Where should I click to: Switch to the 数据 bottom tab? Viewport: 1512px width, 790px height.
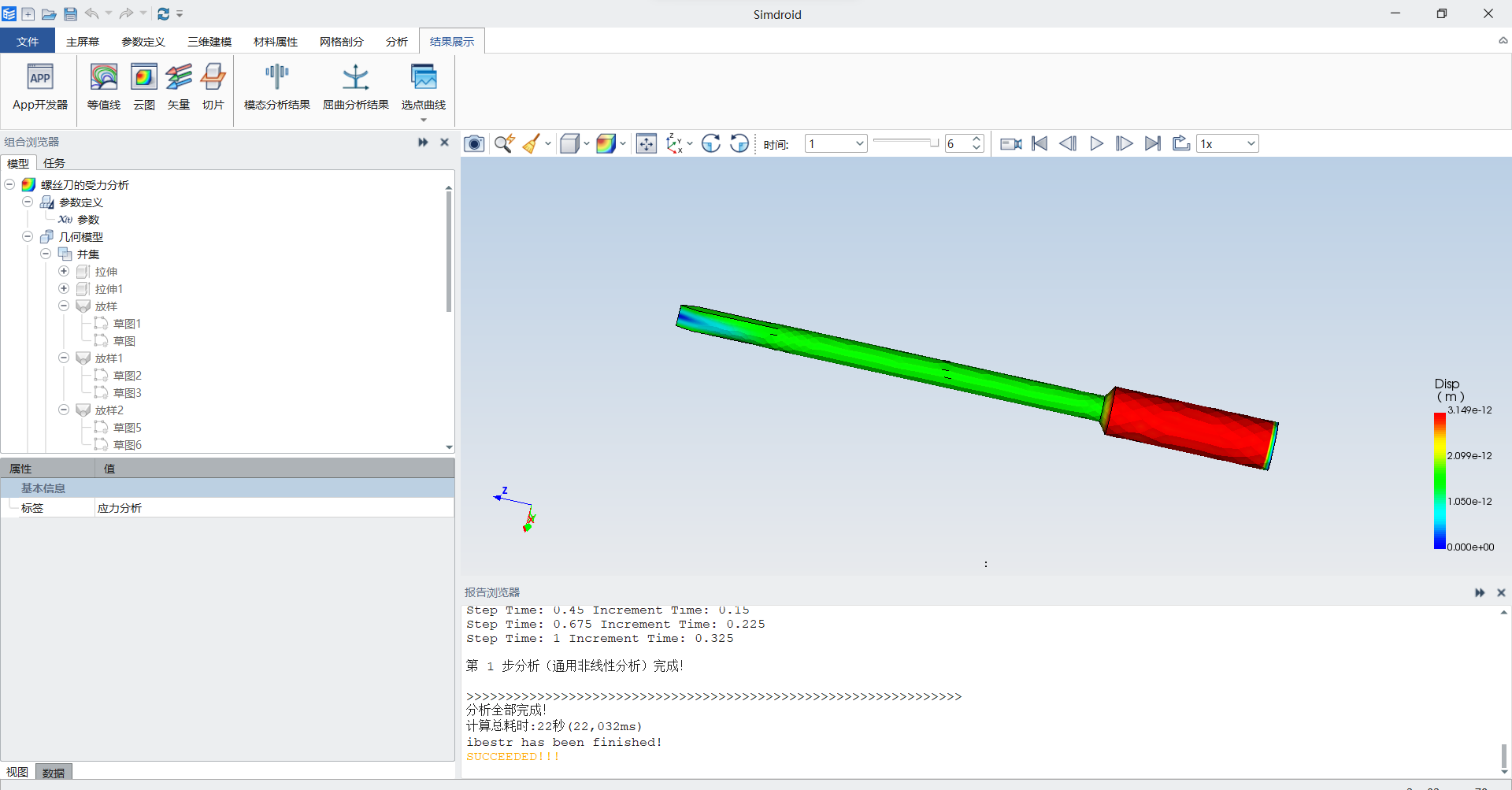pos(54,773)
